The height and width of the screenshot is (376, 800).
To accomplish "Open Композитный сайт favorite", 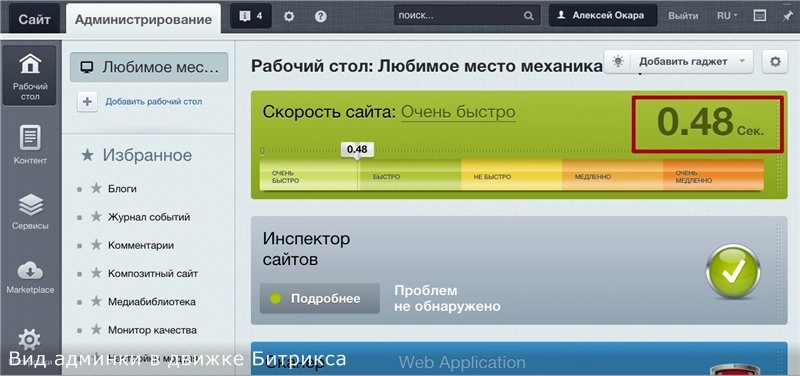I will (153, 274).
